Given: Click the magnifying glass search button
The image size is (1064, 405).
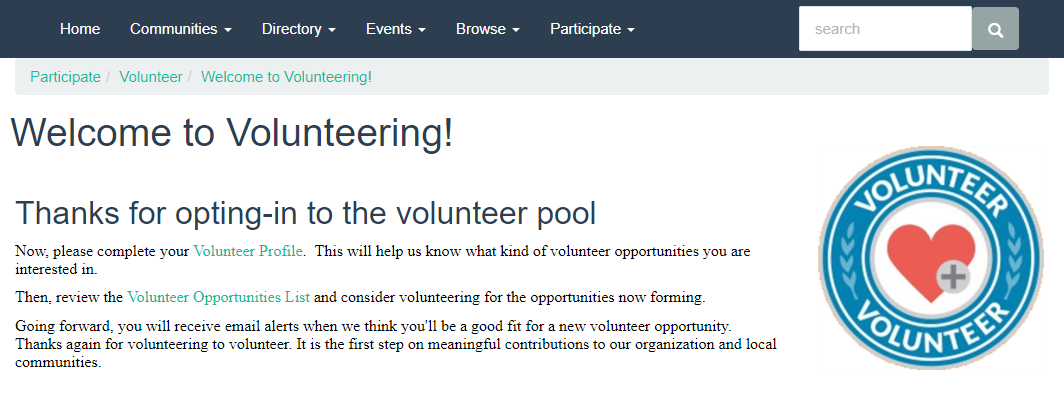Looking at the screenshot, I should point(995,28).
